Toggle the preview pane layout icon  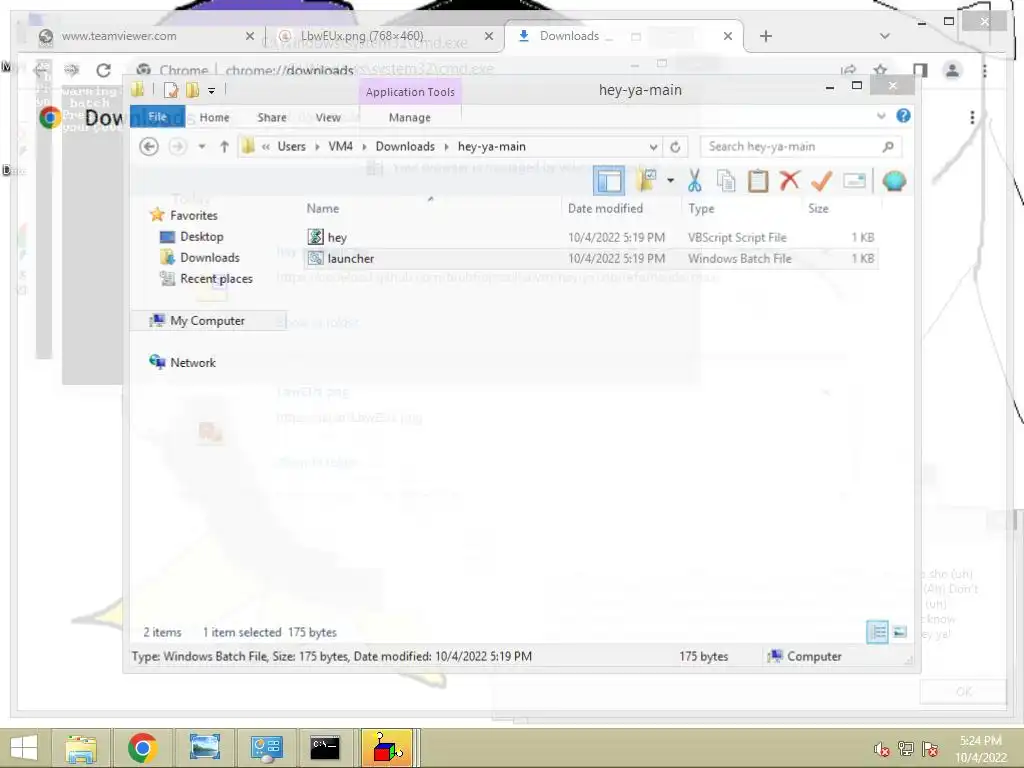click(609, 181)
